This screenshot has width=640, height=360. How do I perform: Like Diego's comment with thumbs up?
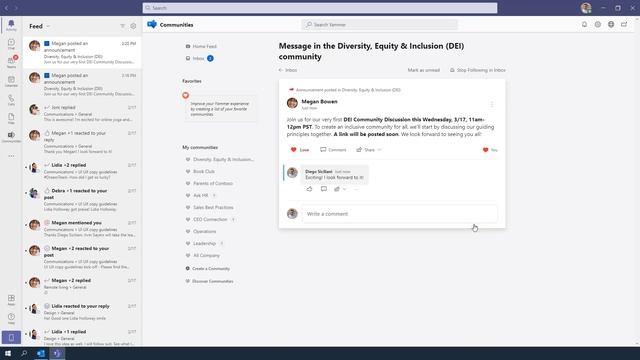pyautogui.click(x=309, y=189)
